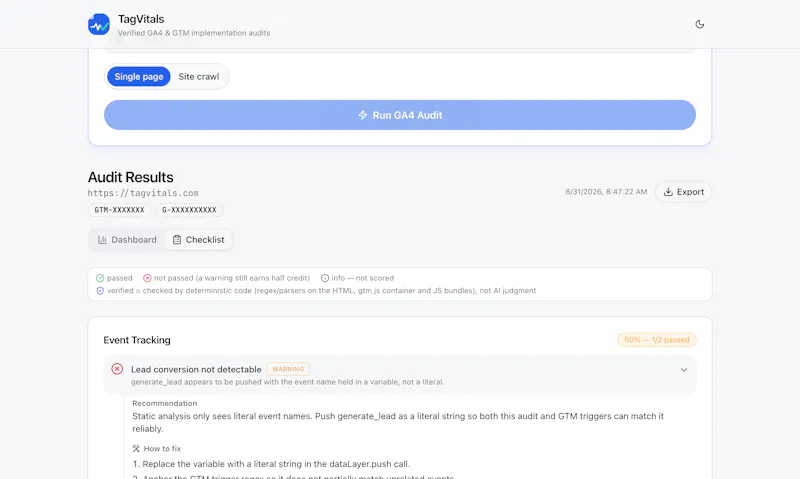Click the TagVitals logo icon
The image size is (800, 479).
98,24
